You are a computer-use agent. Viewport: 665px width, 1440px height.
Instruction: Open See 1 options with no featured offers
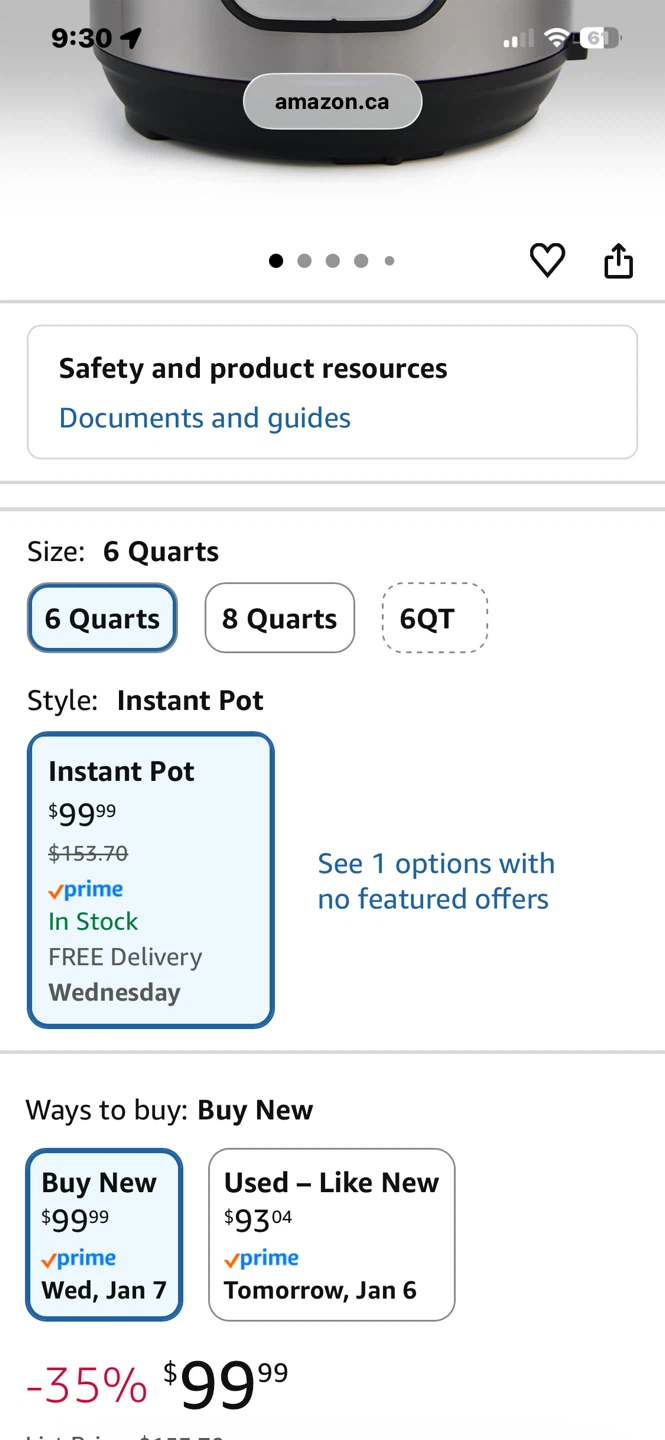pyautogui.click(x=435, y=881)
